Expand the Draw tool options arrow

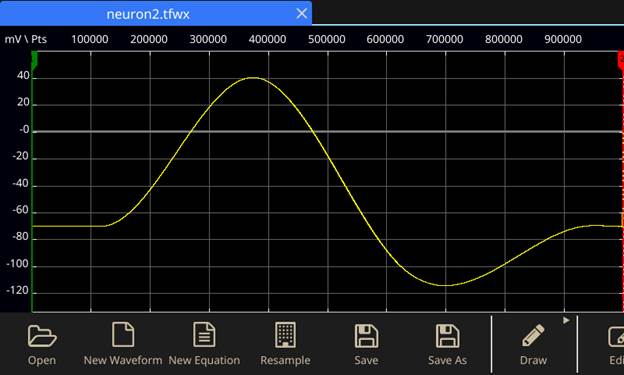[x=566, y=320]
